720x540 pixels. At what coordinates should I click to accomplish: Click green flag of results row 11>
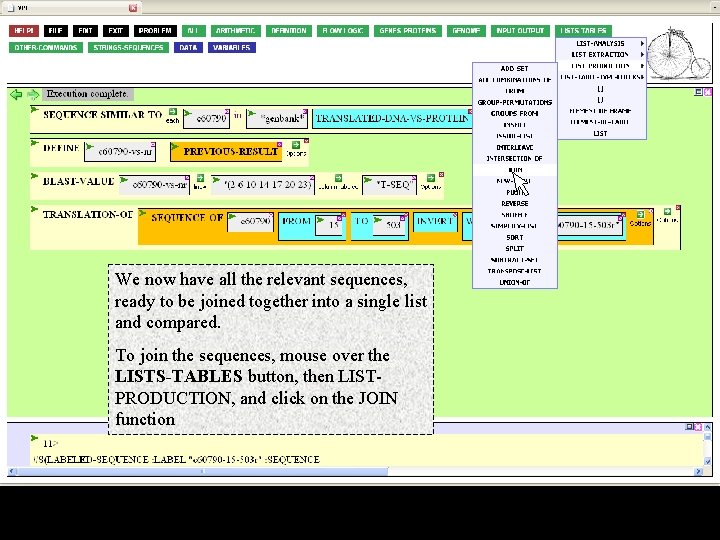coord(34,438)
